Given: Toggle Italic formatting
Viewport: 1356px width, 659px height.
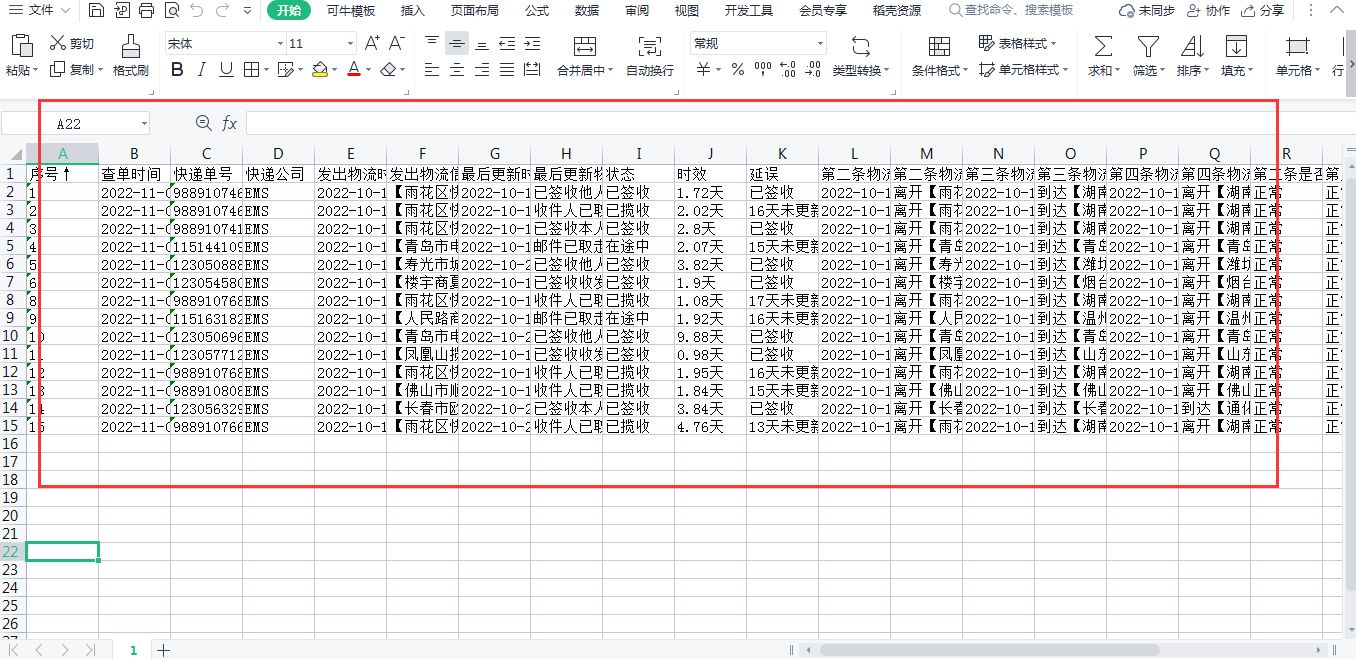Looking at the screenshot, I should 201,70.
